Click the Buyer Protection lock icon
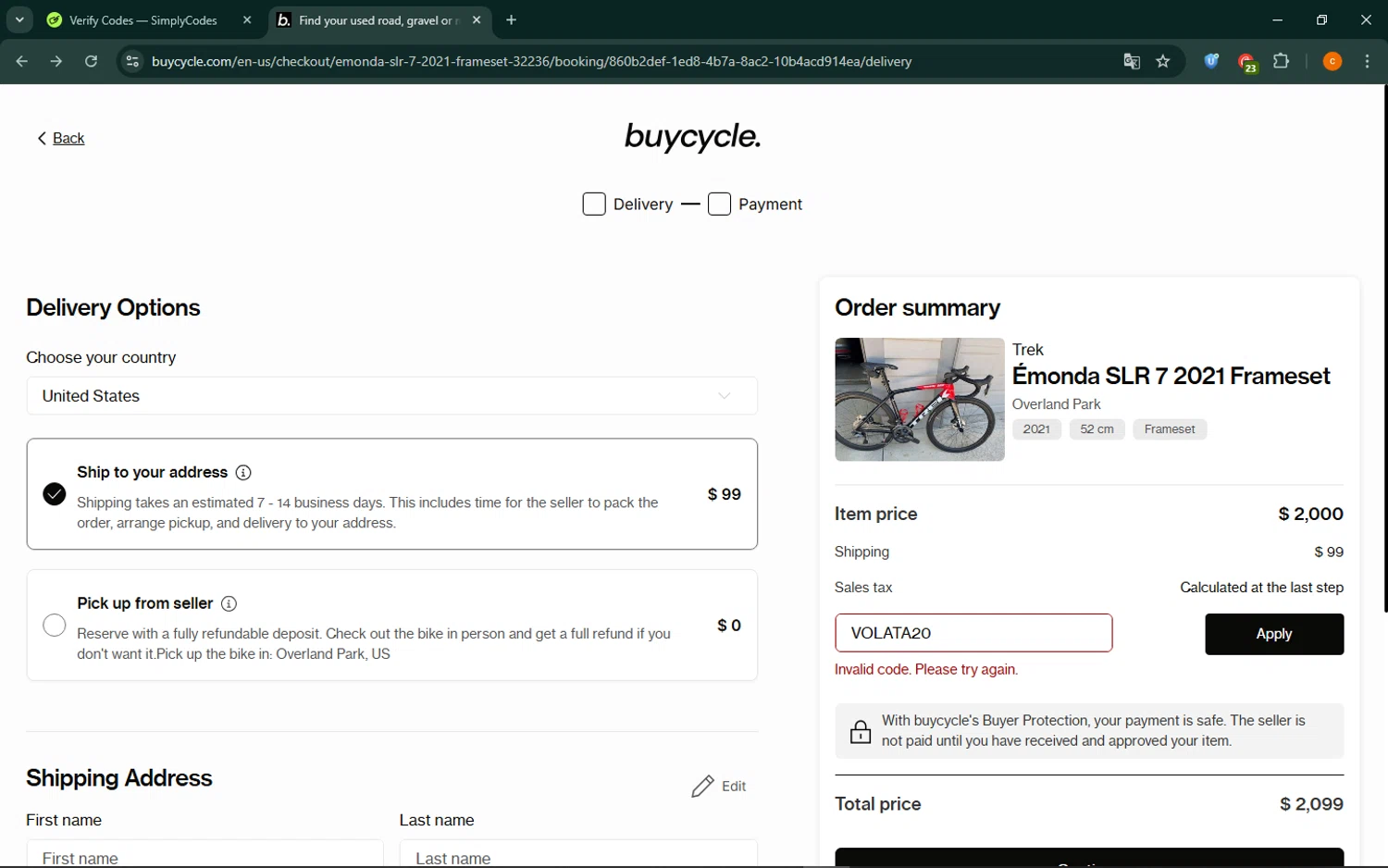Viewport: 1388px width, 868px height. click(x=861, y=731)
